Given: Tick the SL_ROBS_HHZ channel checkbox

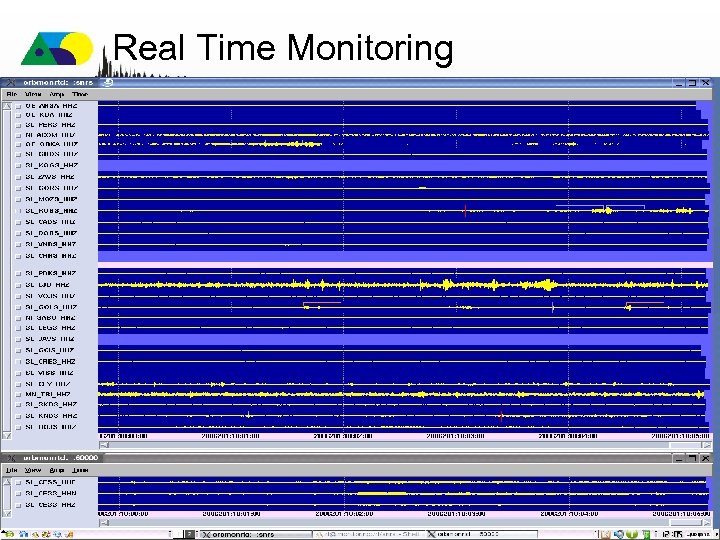Looking at the screenshot, I should tap(18, 211).
